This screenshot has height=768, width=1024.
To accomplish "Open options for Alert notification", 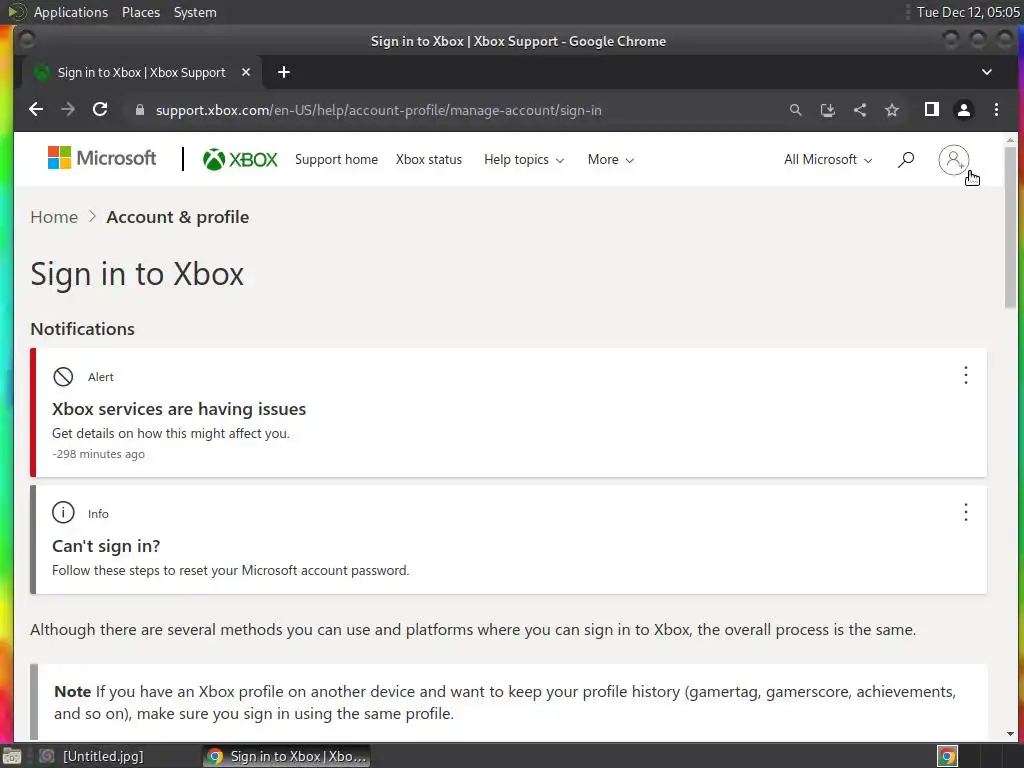I will [966, 375].
